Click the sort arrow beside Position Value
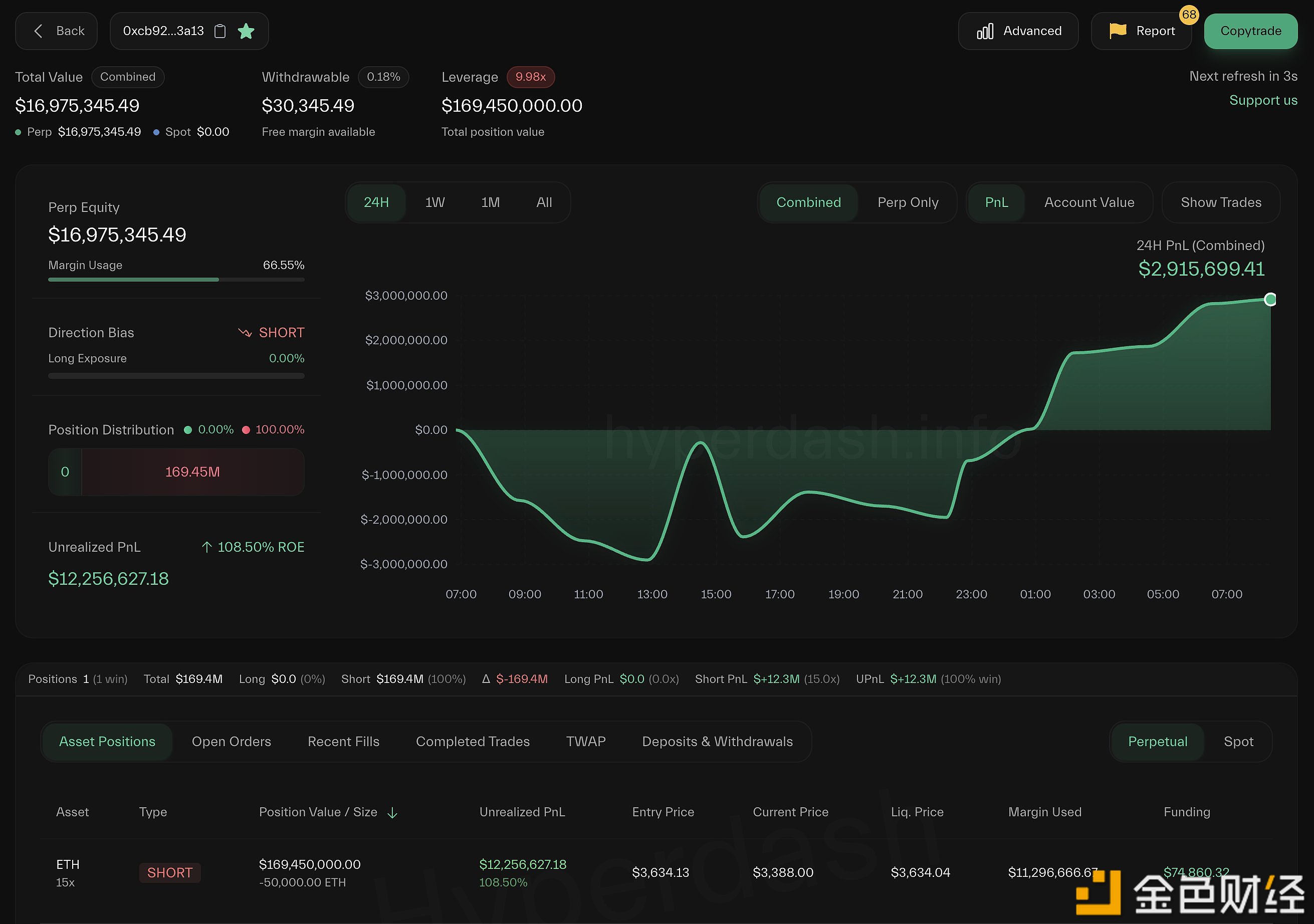This screenshot has height=924, width=1314. (x=392, y=812)
